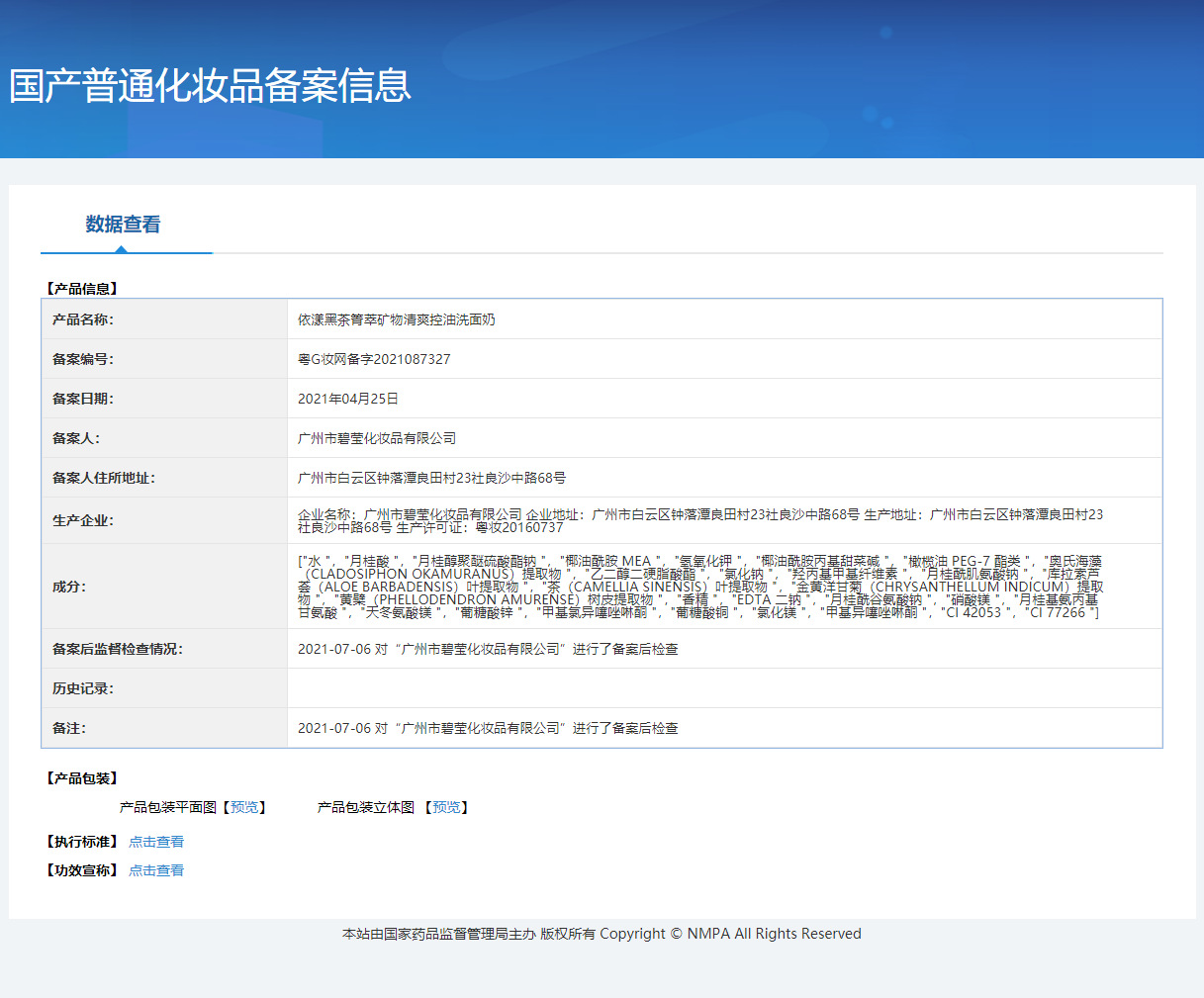1204x998 pixels.
Task: Click the 备案人住所地址: row label
Action: coord(104,478)
